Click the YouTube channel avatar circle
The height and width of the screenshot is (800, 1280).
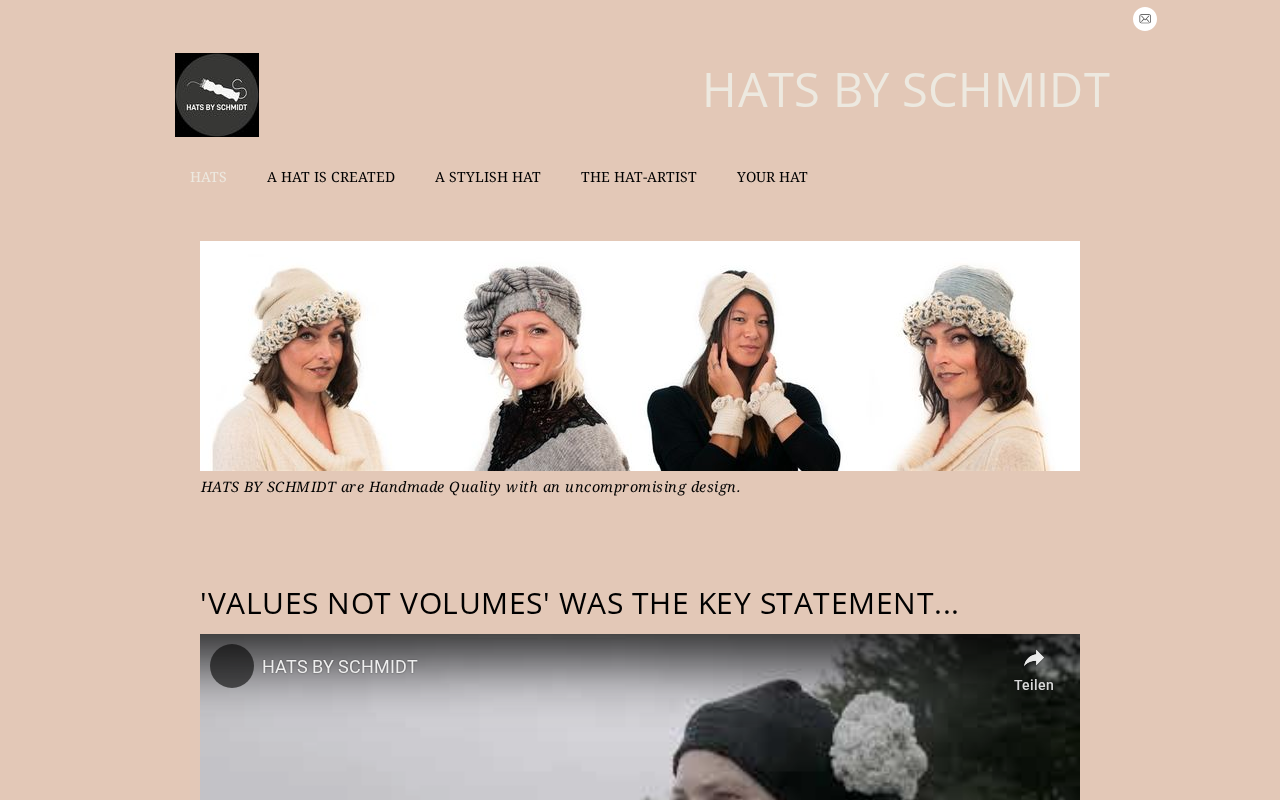pos(232,666)
